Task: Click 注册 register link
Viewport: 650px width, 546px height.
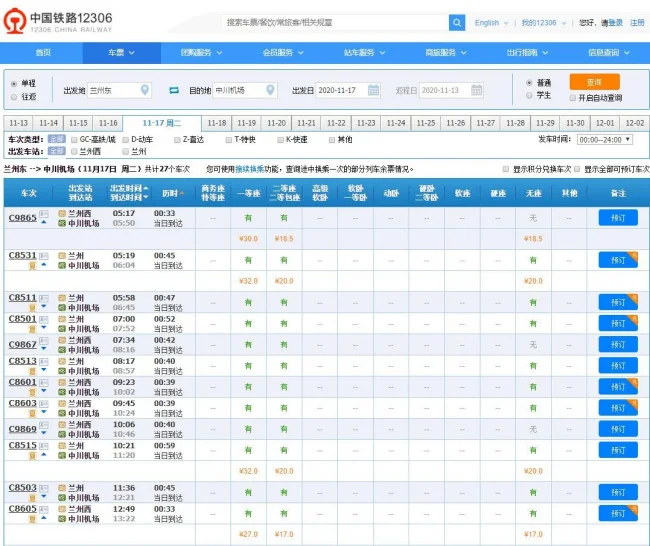Action: pos(637,23)
